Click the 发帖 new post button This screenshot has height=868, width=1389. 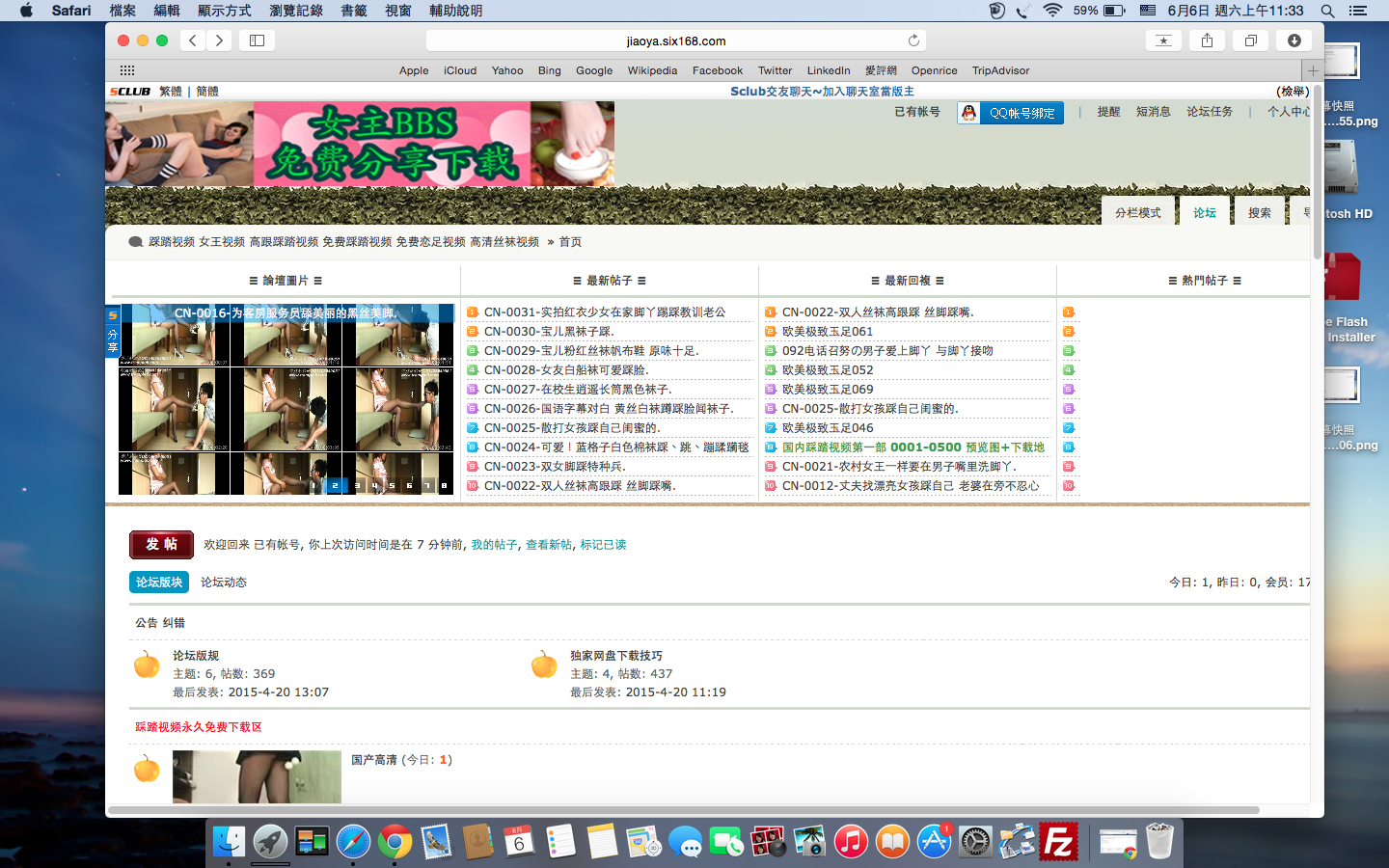coord(161,545)
